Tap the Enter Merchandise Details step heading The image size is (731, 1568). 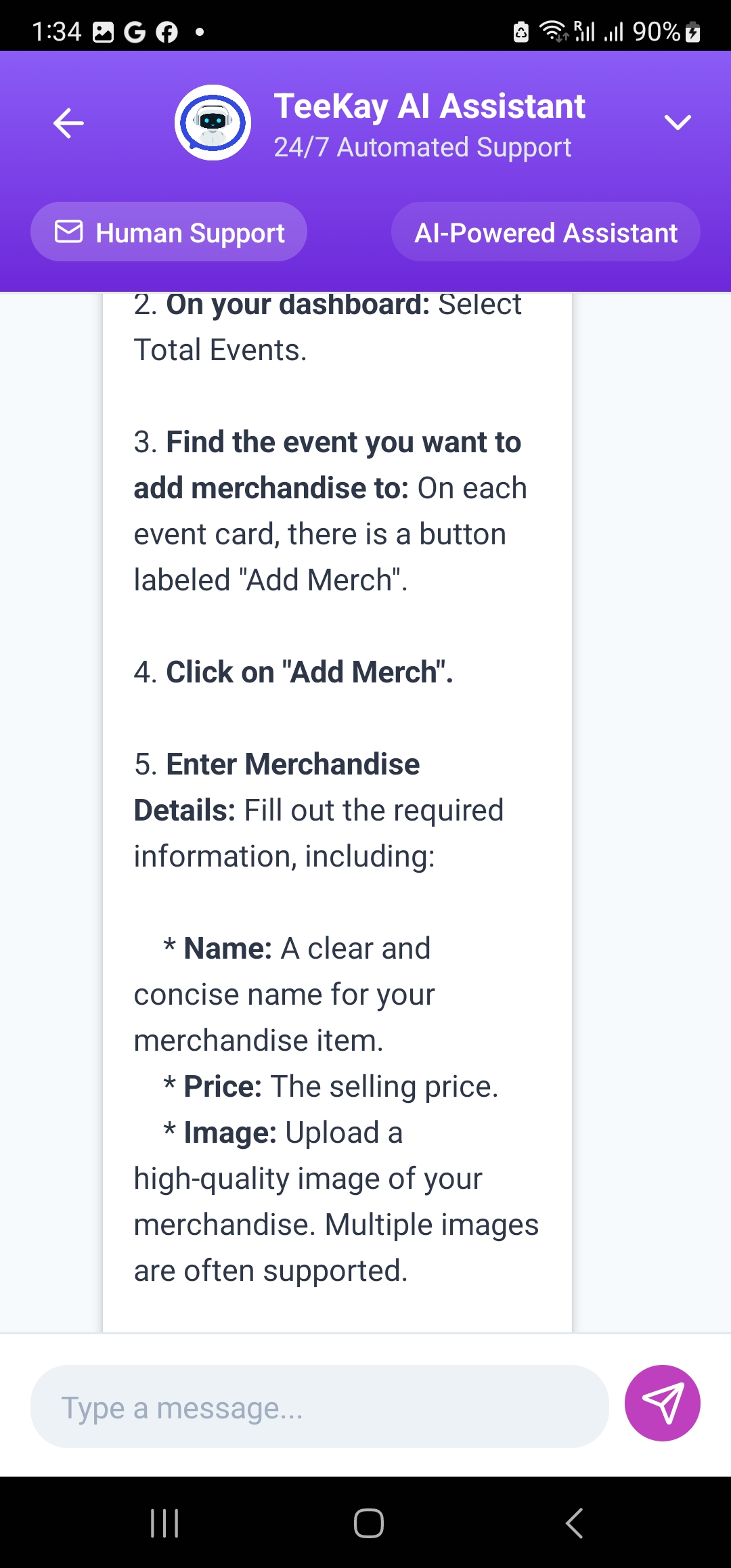tap(292, 765)
